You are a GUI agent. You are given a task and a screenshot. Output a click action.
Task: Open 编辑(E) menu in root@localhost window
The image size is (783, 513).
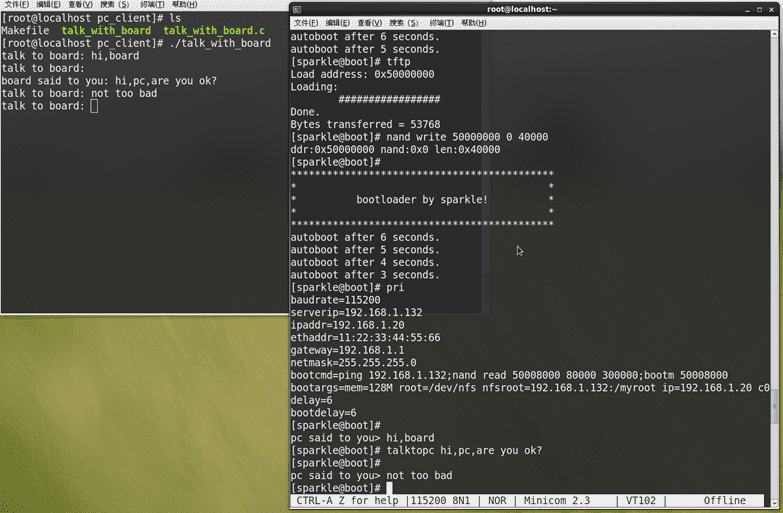pyautogui.click(x=337, y=23)
